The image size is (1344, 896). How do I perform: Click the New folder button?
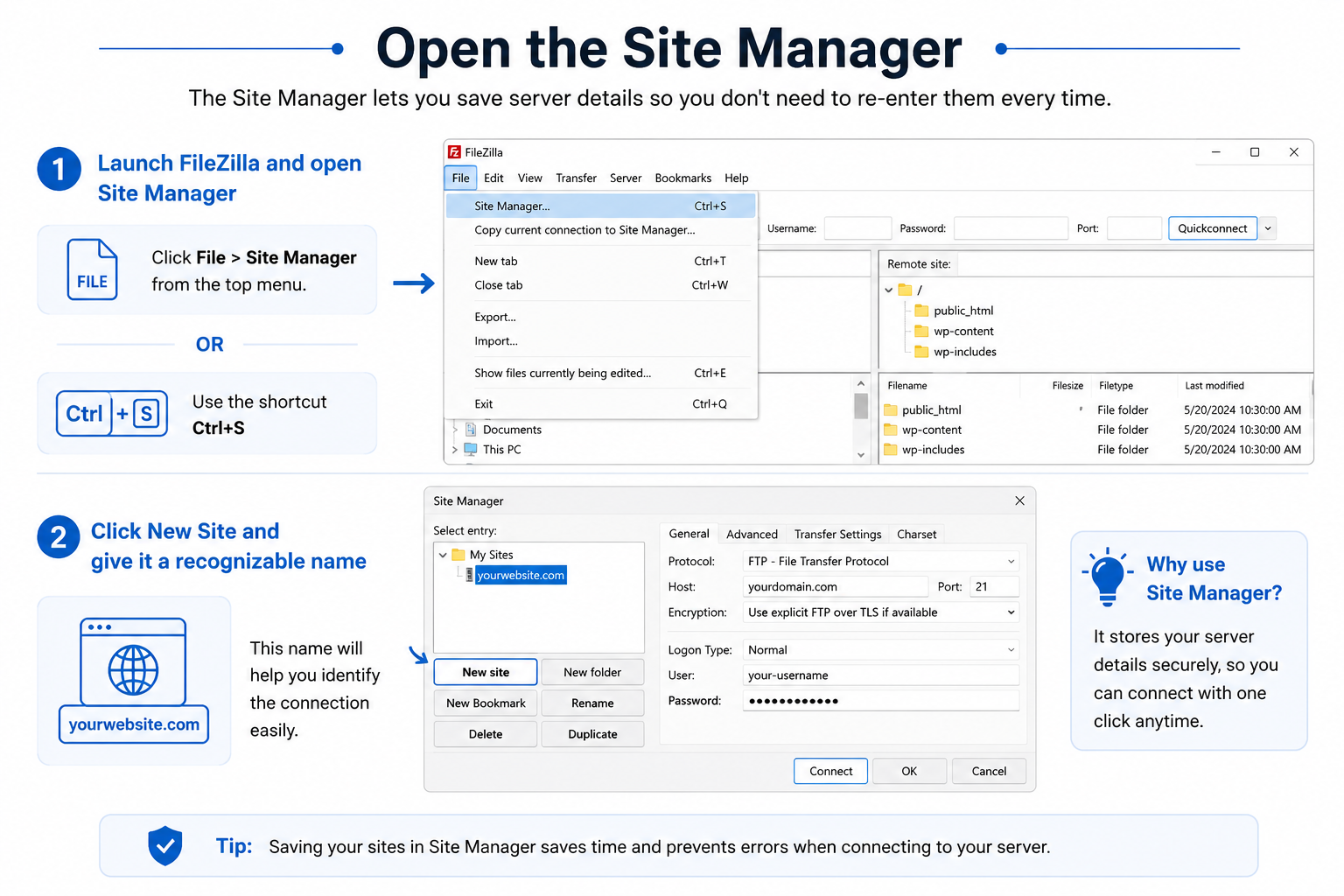click(592, 672)
